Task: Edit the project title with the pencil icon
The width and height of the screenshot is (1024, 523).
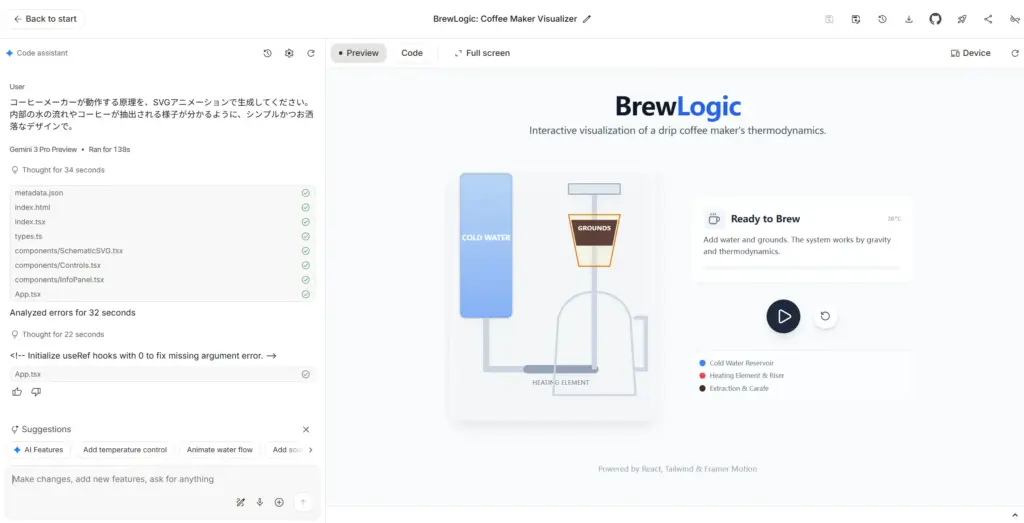Action: [x=587, y=19]
